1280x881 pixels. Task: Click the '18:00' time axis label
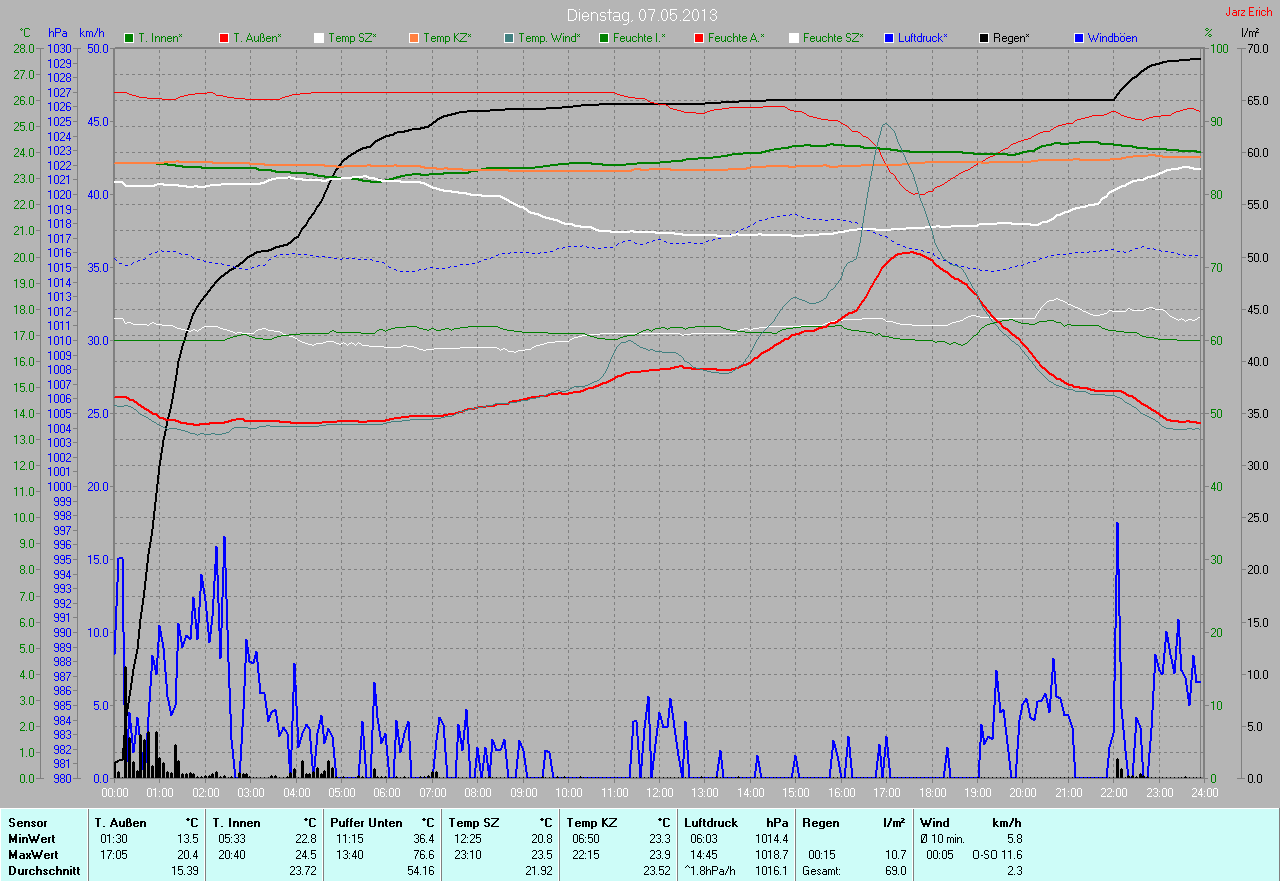(932, 793)
